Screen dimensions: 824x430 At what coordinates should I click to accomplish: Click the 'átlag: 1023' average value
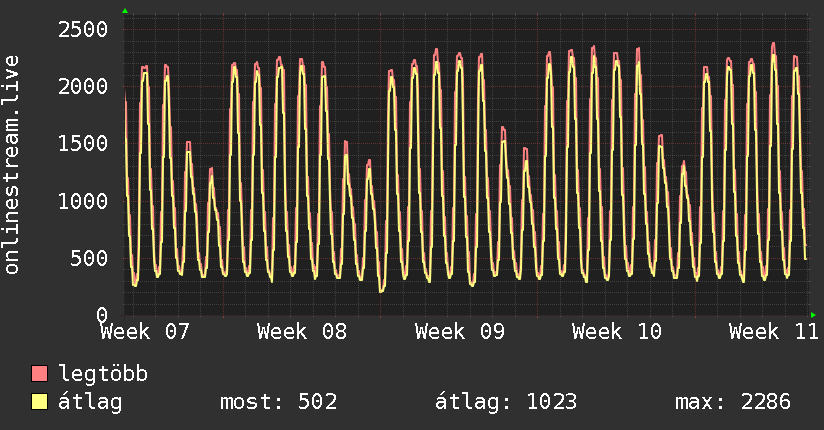(506, 402)
